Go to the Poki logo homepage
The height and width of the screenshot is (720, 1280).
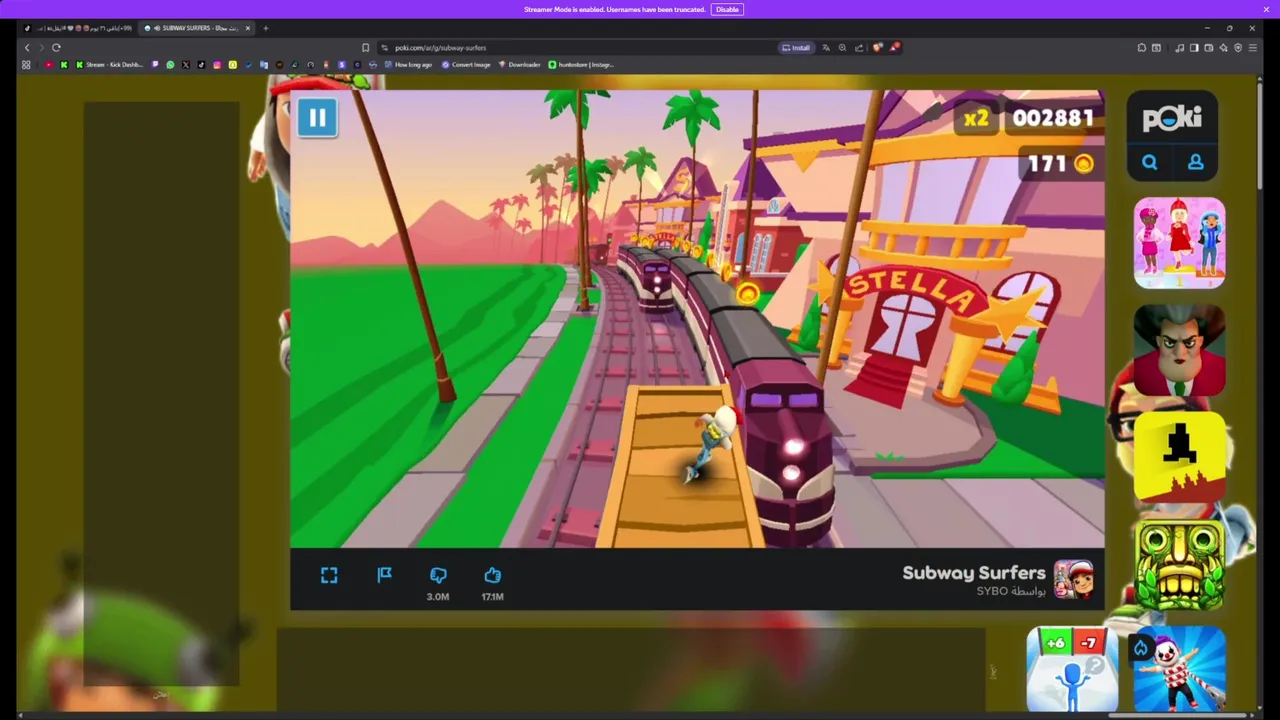pyautogui.click(x=1172, y=119)
